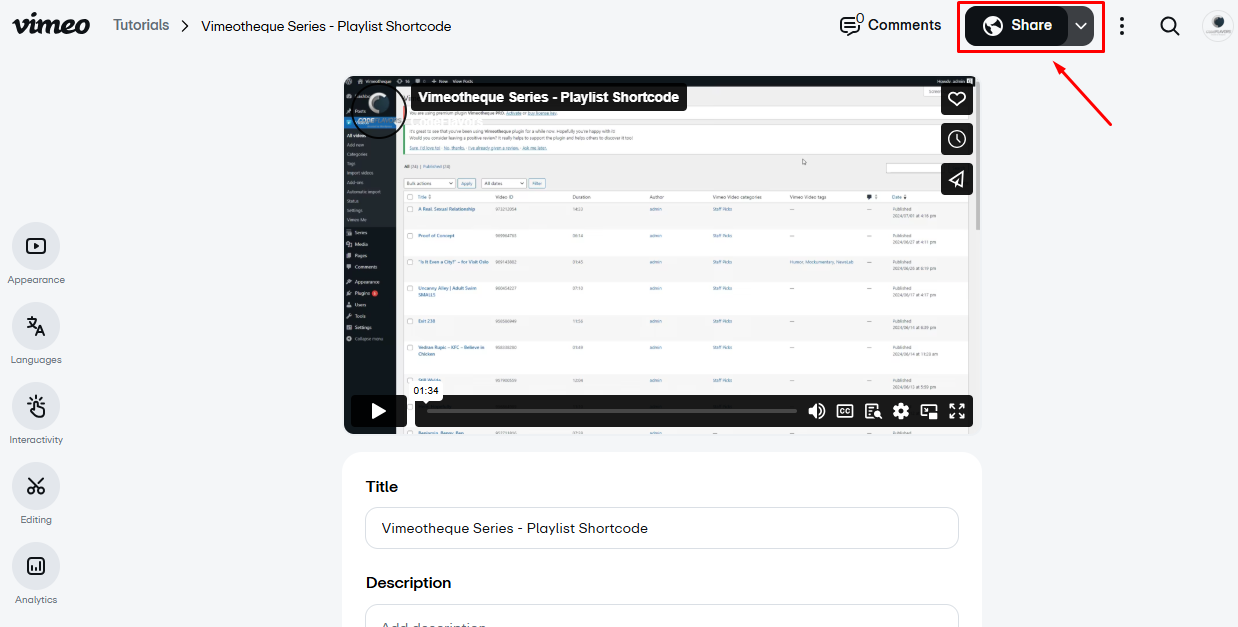This screenshot has height=627, width=1238.
Task: Open the user profile avatar
Action: pyautogui.click(x=1217, y=26)
